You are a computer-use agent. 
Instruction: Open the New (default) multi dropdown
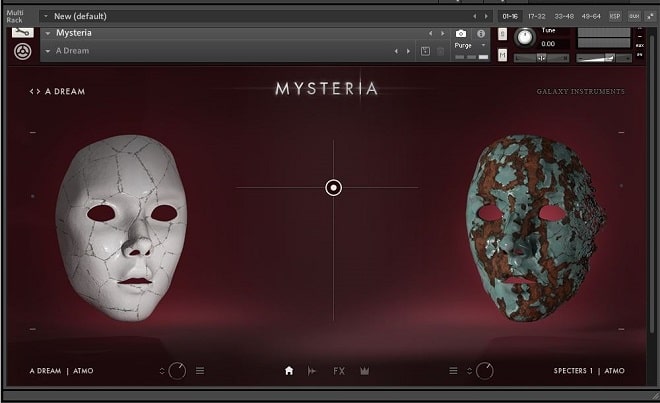(x=46, y=16)
